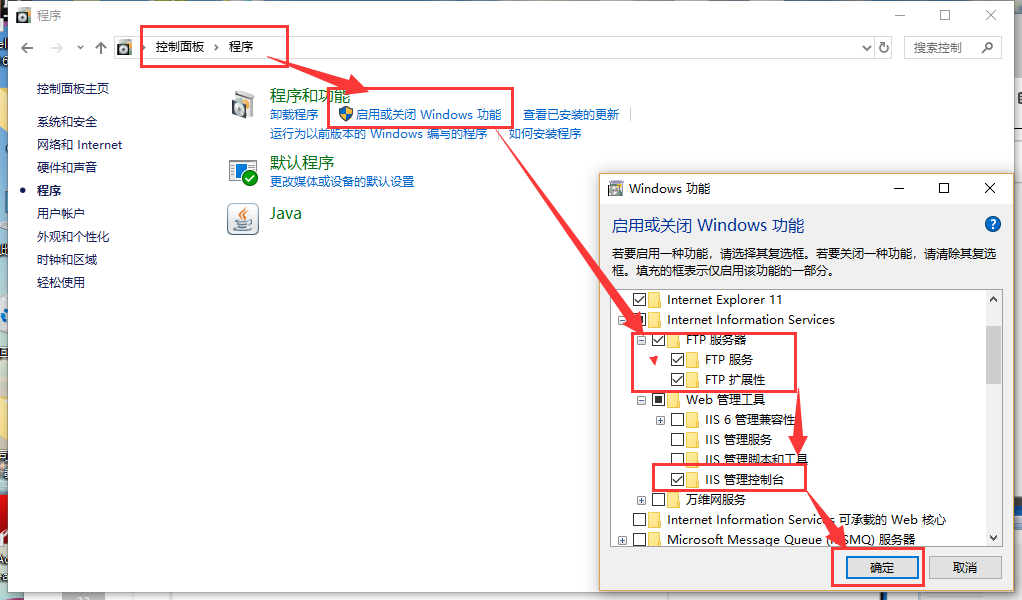The width and height of the screenshot is (1022, 600).
Task: Open 网络和 Internet category
Action: tap(80, 145)
